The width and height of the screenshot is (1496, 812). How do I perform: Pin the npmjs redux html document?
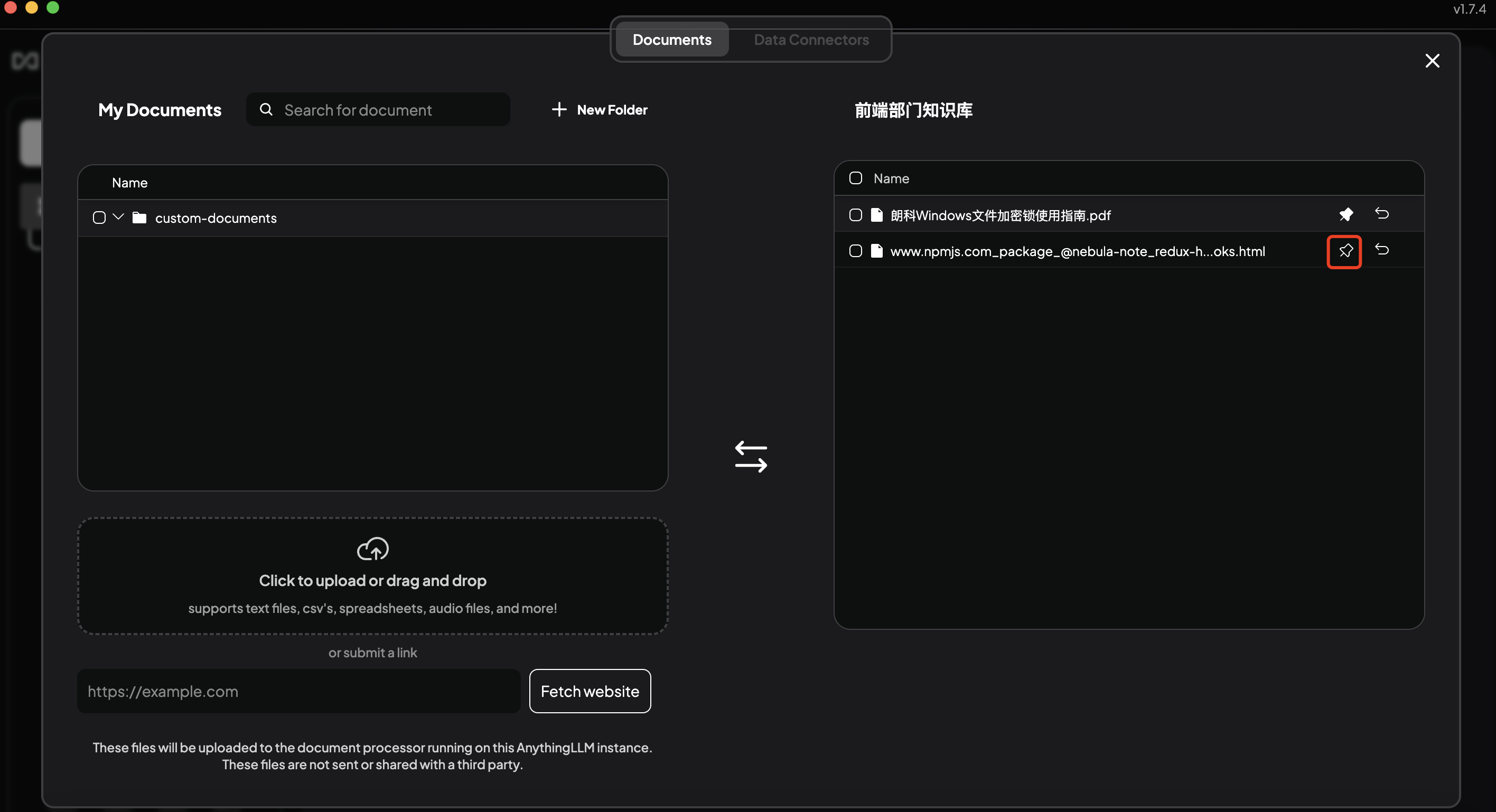tap(1345, 251)
